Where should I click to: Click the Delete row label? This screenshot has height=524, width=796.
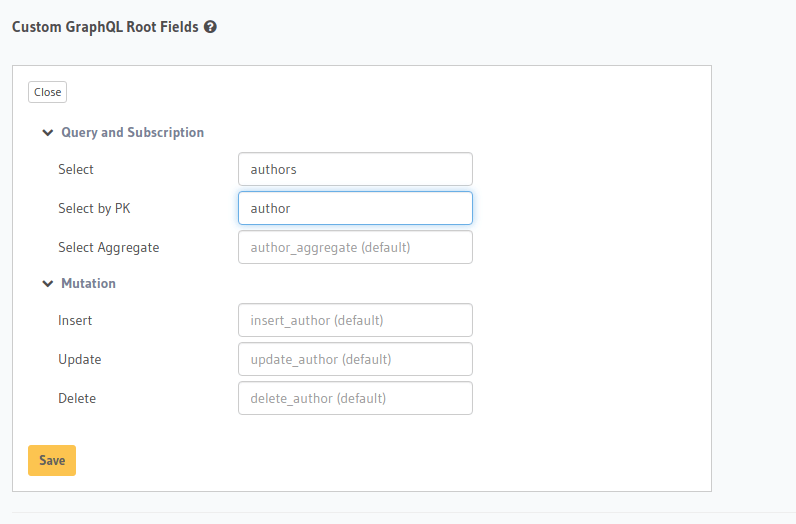point(77,398)
